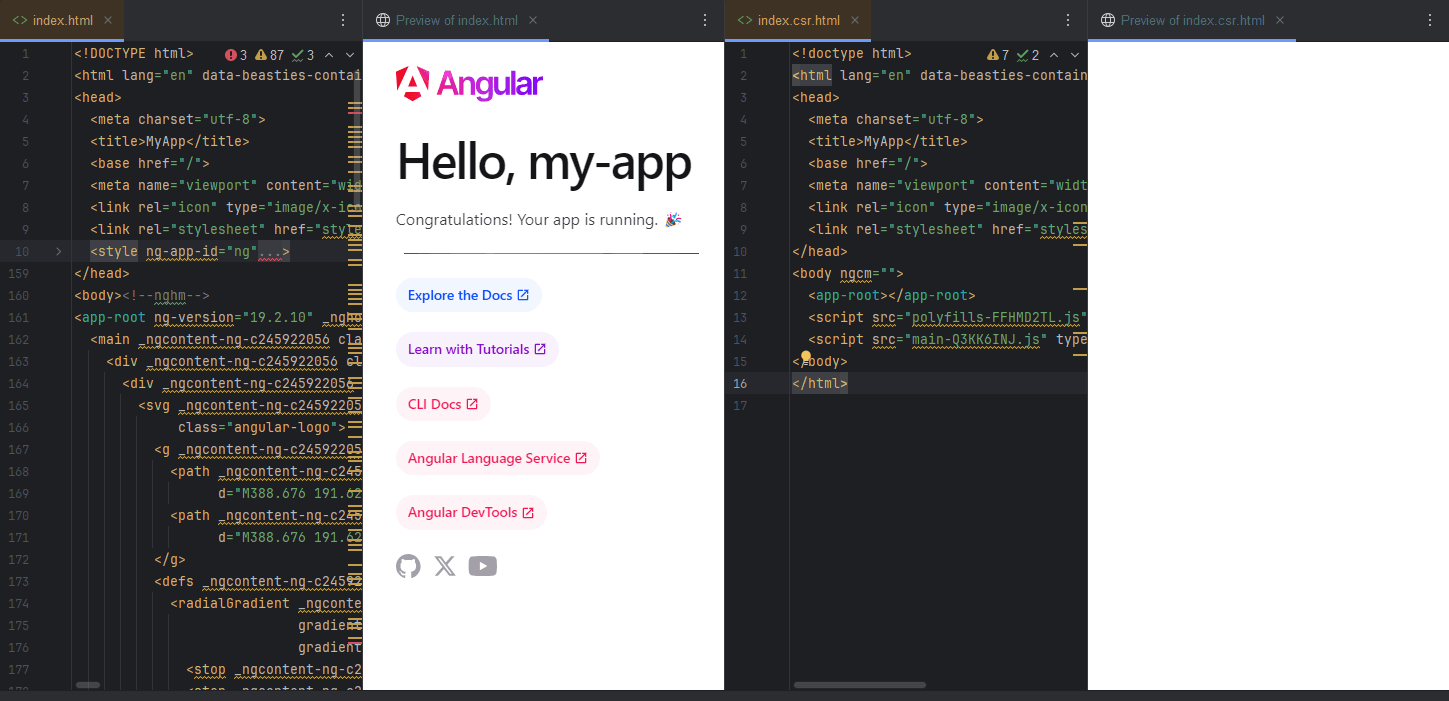This screenshot has height=701, width=1449.
Task: Click the horizontal scrollbar in index.csr.html editor
Action: click(859, 685)
